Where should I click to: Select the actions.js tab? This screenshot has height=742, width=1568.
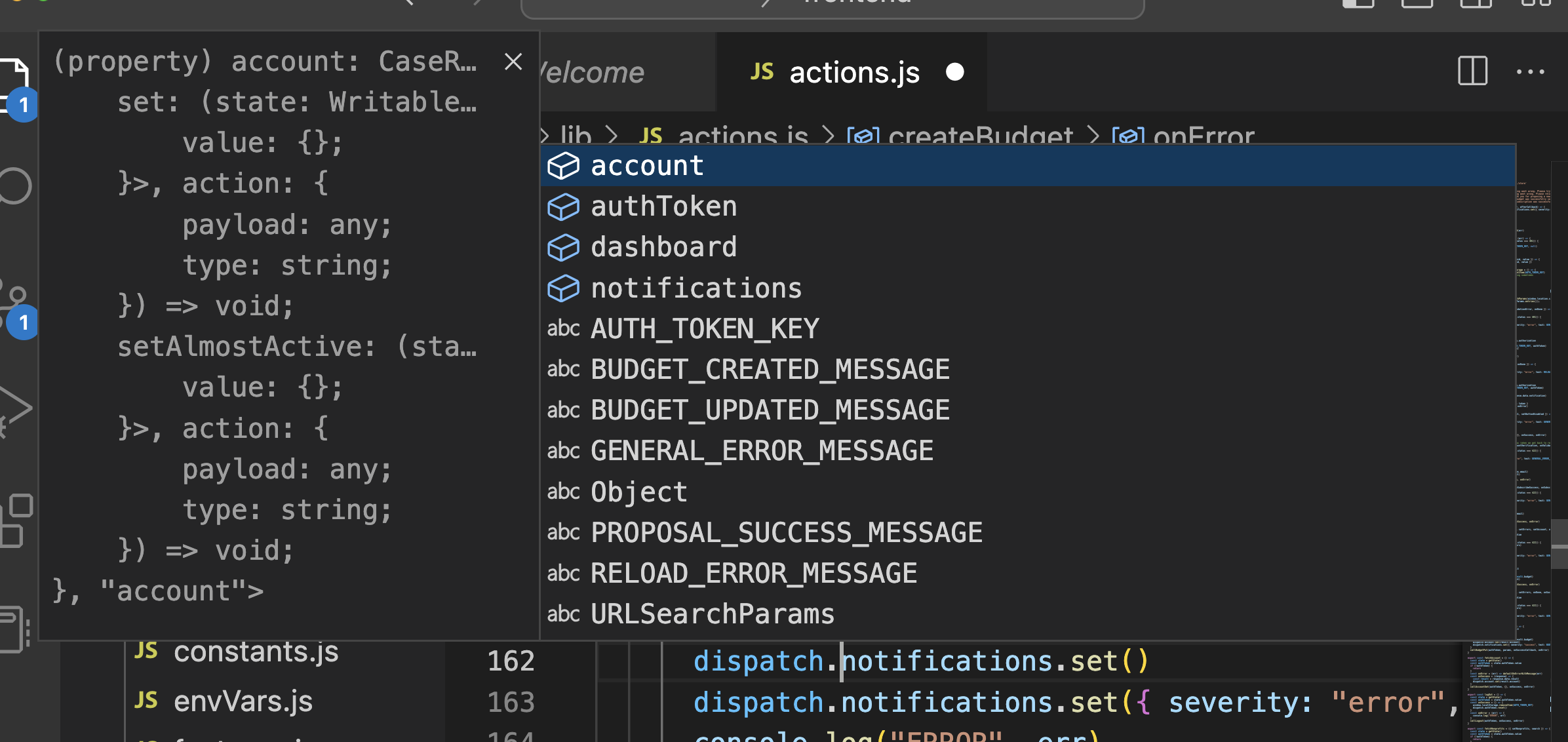point(852,72)
